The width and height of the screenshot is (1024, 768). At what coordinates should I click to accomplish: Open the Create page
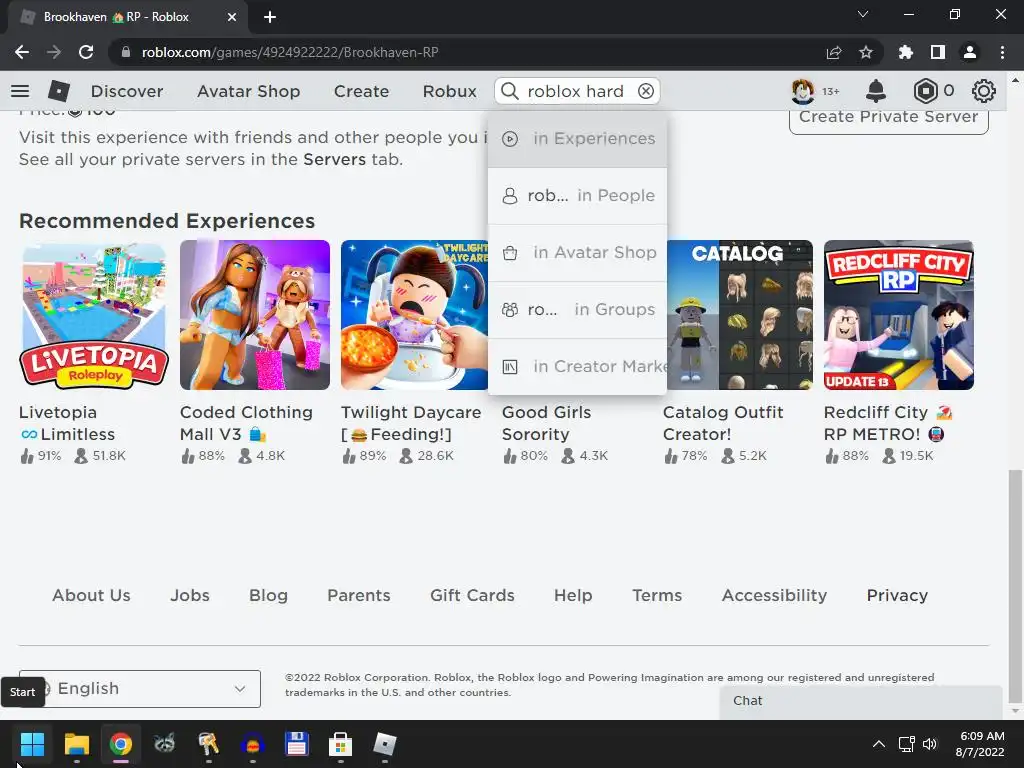click(x=361, y=91)
